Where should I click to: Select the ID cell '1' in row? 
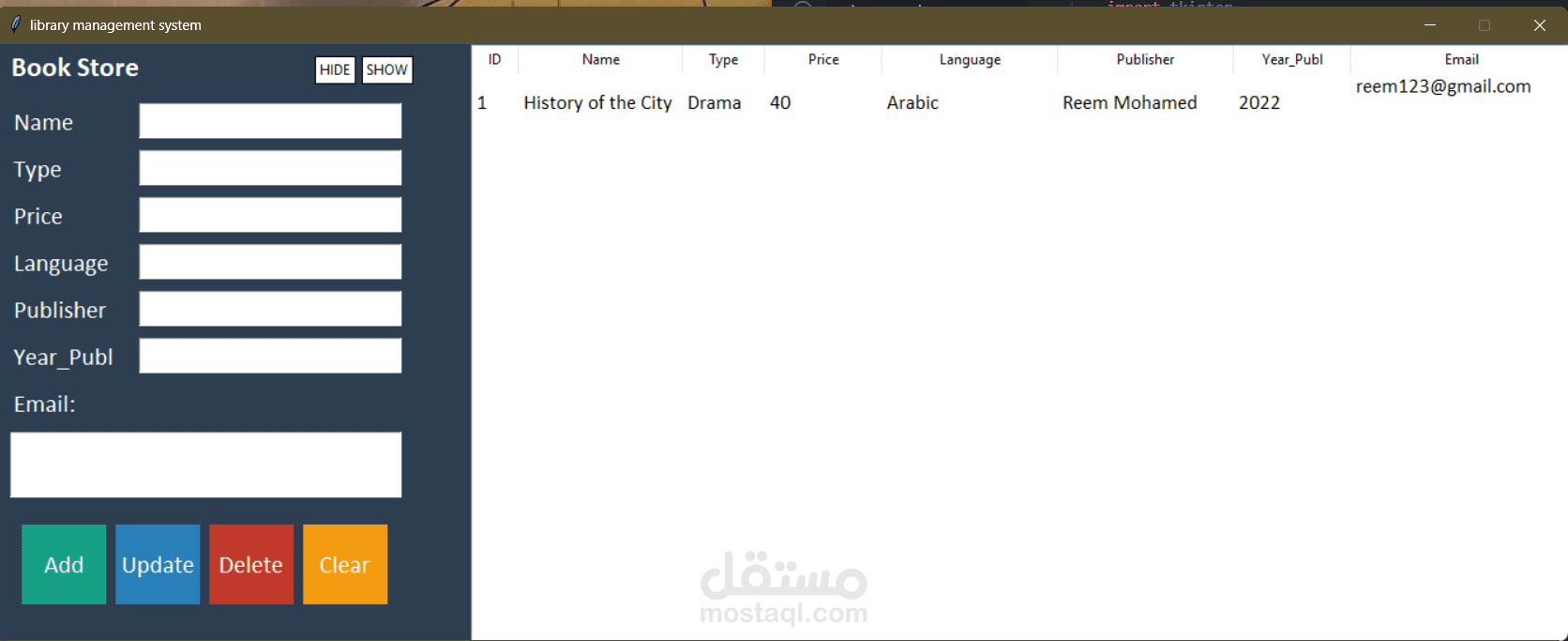482,102
